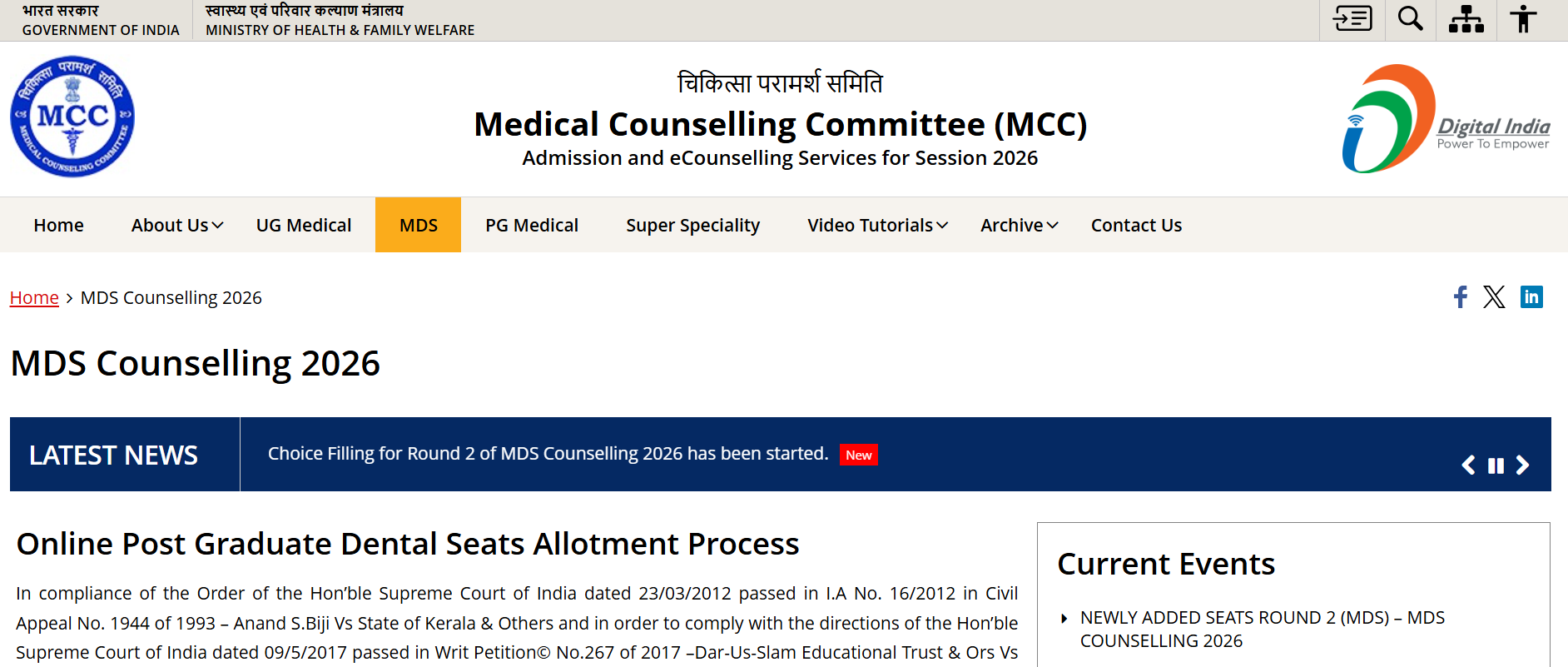Share page on X (Twitter)
The image size is (1568, 667).
[x=1494, y=297]
